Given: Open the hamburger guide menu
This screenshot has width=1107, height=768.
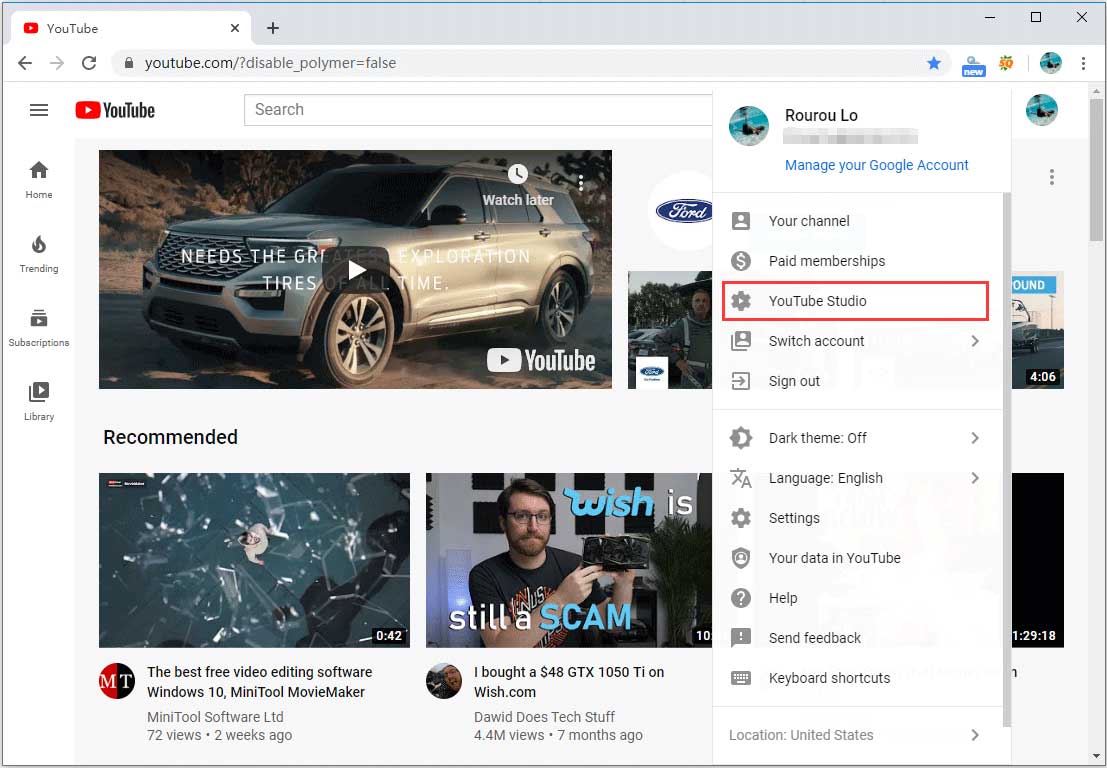Looking at the screenshot, I should click(x=39, y=110).
